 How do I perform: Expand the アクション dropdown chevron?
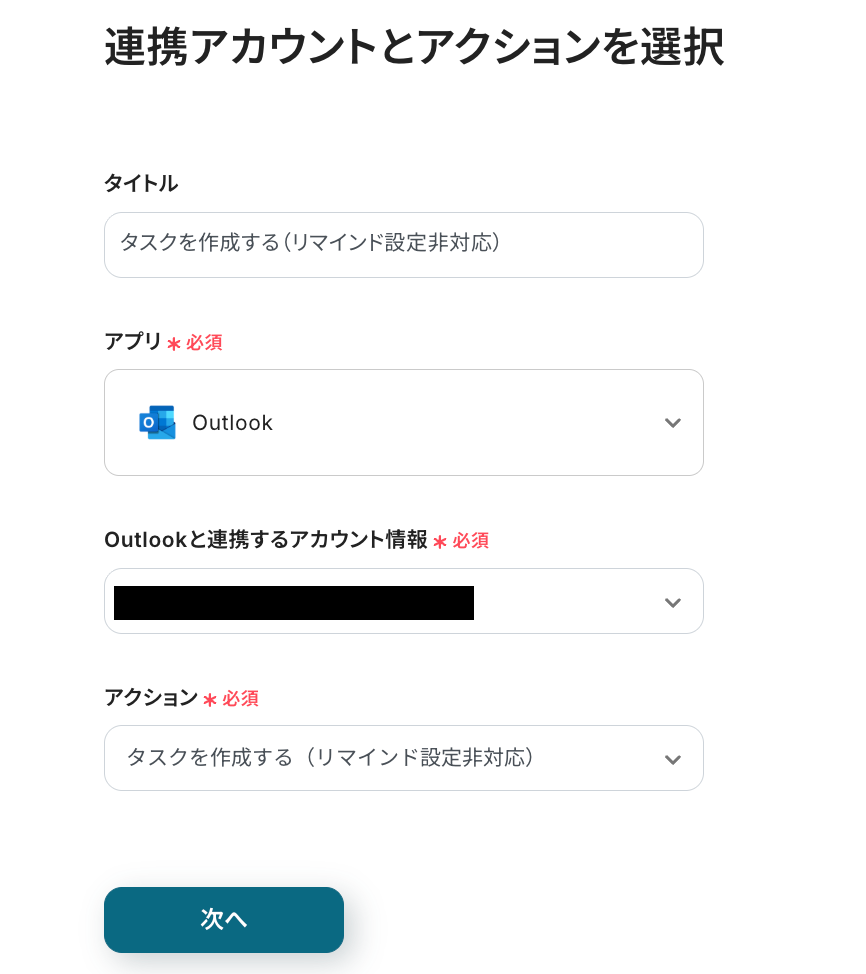pos(672,759)
